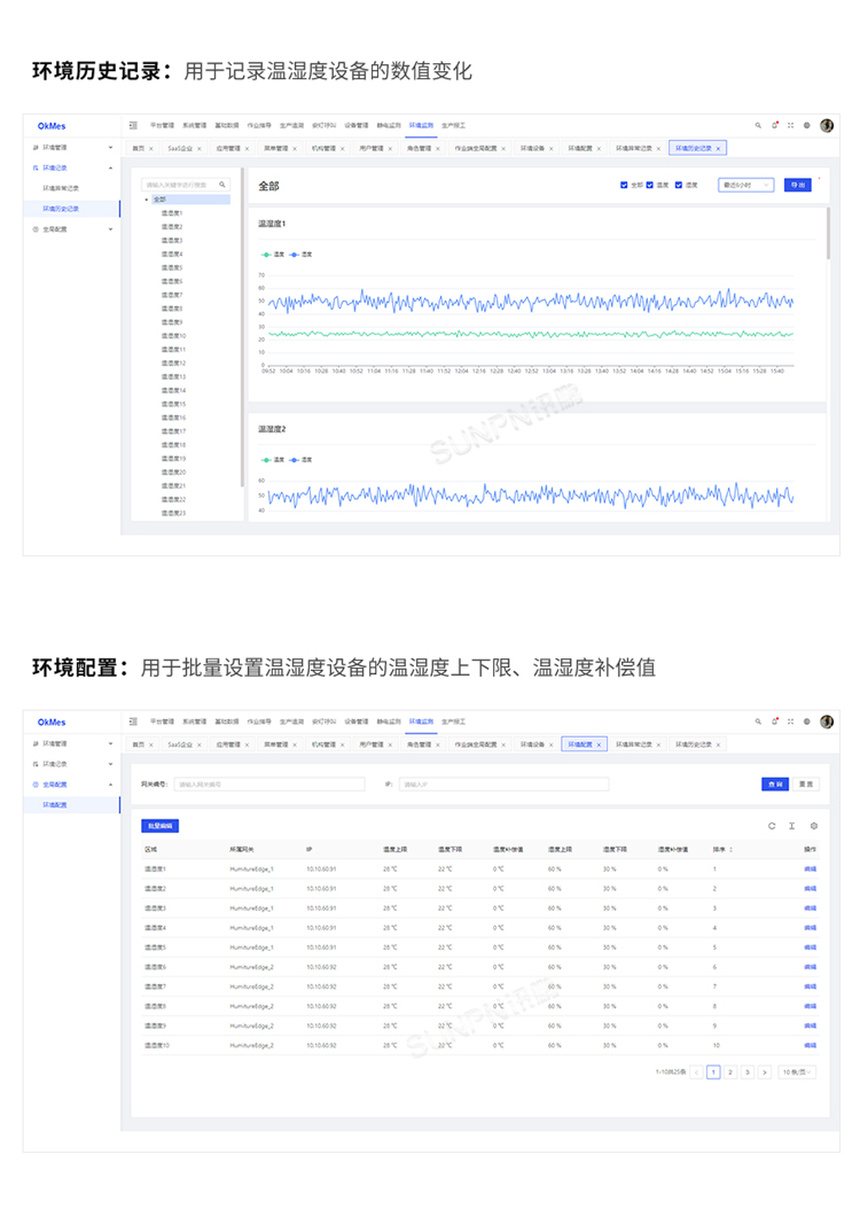This screenshot has width=860, height=1217.
Task: Toggle fullscreen icon in 环境历史记录 screenshot header
Action: [x=791, y=126]
